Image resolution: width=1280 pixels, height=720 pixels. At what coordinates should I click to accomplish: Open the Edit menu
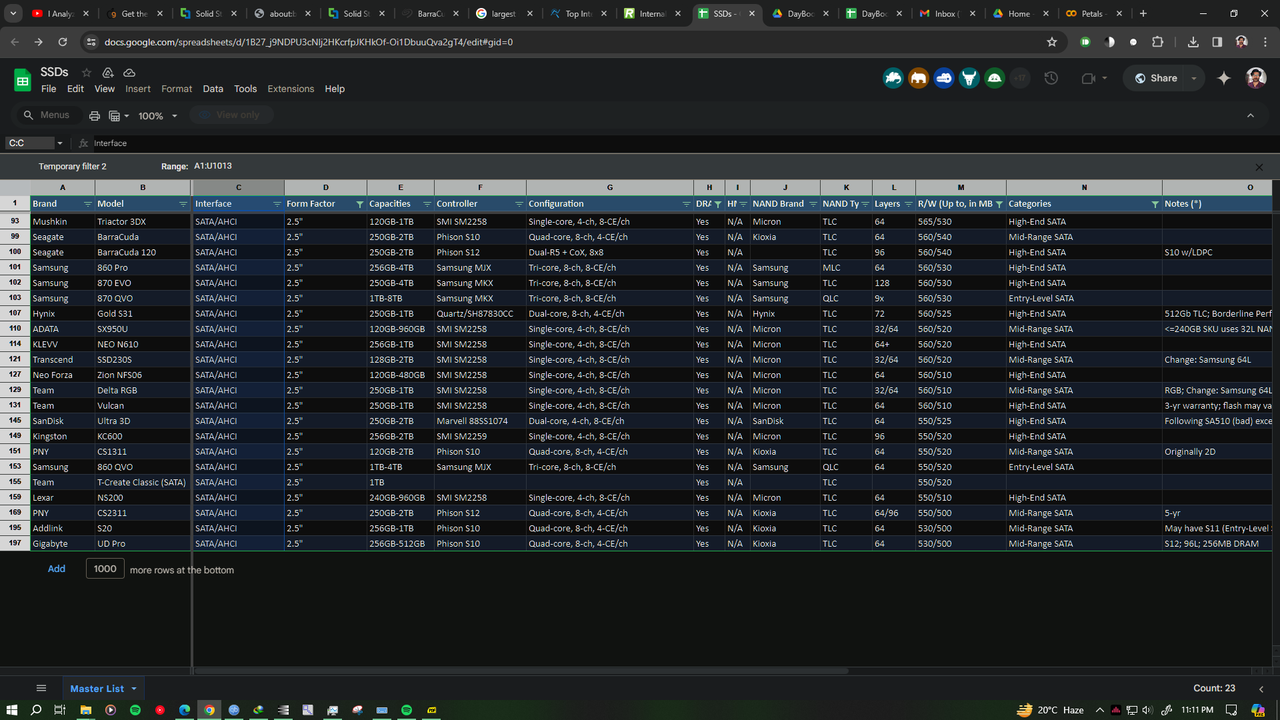coord(75,89)
